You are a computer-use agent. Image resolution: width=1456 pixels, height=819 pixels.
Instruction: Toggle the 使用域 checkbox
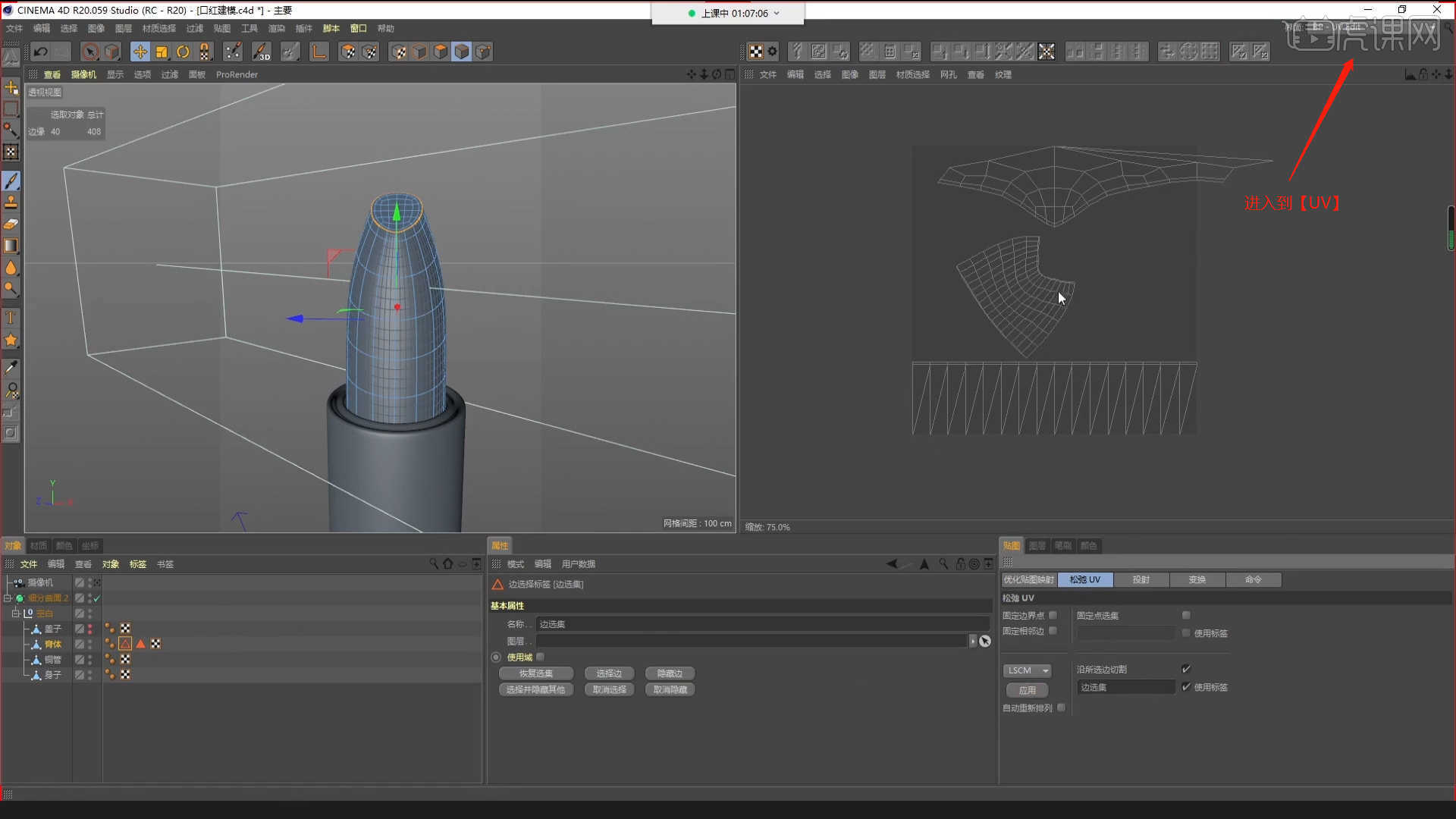pos(540,657)
